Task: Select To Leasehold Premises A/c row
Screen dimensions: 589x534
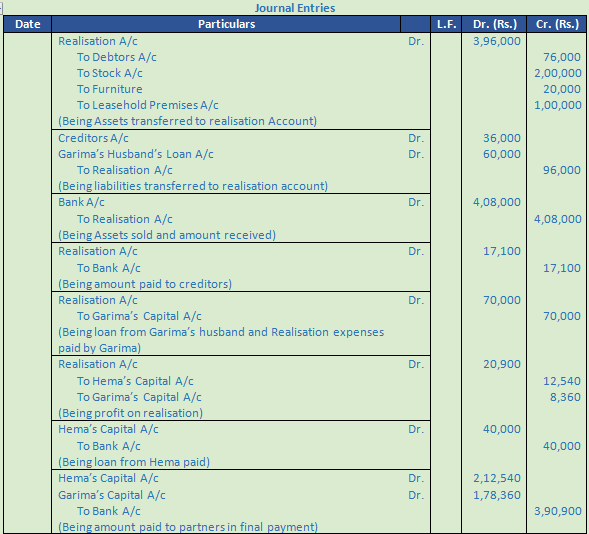Action: pos(148,105)
